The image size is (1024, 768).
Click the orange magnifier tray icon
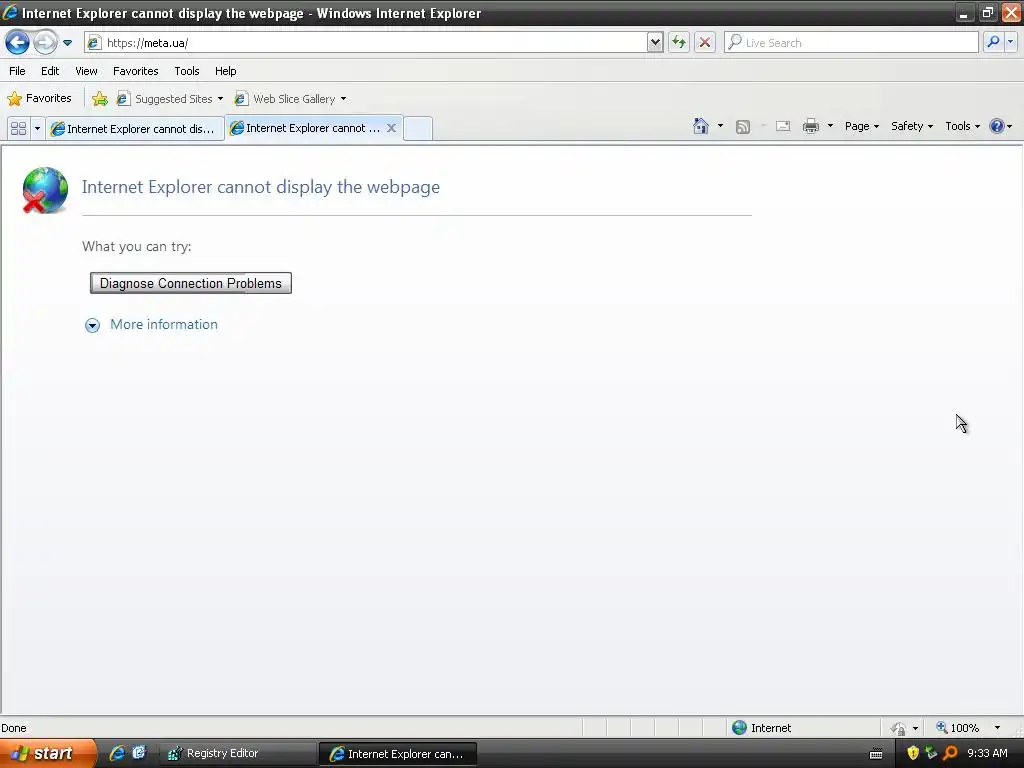950,753
